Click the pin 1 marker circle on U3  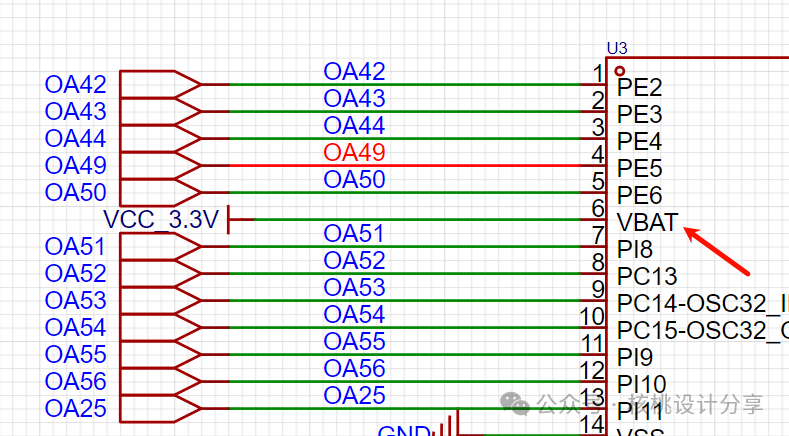pos(620,72)
